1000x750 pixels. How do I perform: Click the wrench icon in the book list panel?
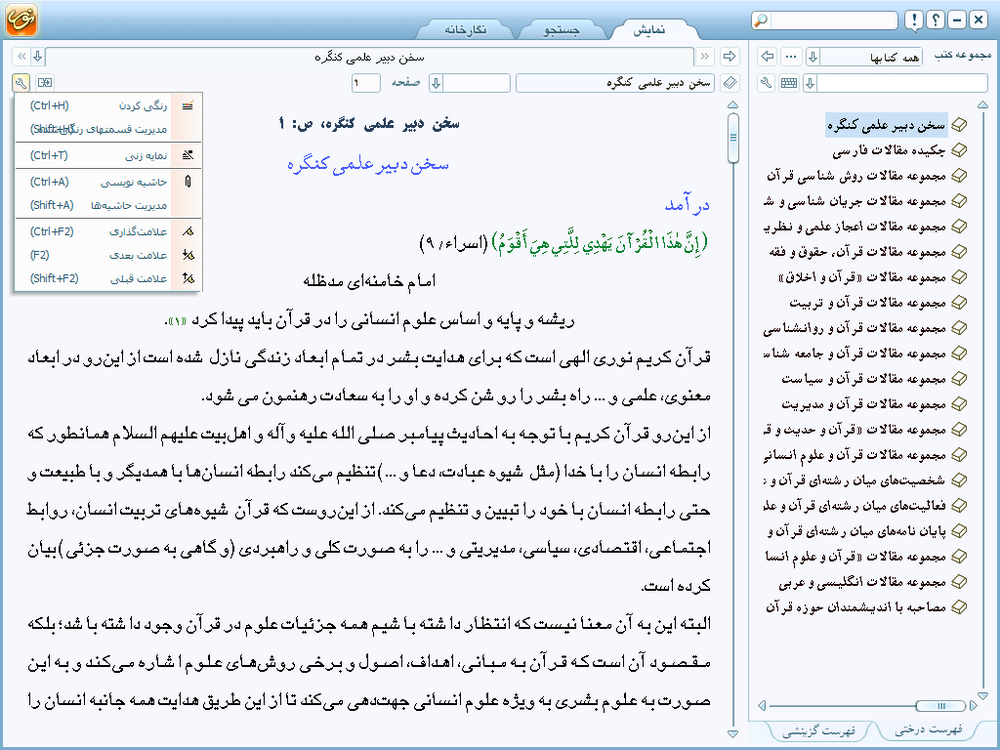[x=767, y=83]
